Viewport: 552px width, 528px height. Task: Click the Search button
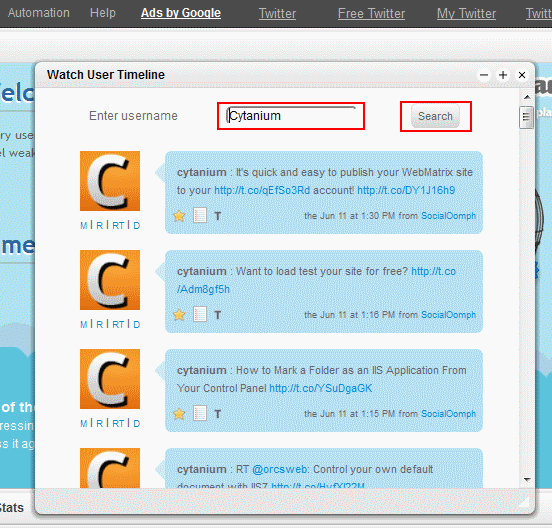pos(435,116)
